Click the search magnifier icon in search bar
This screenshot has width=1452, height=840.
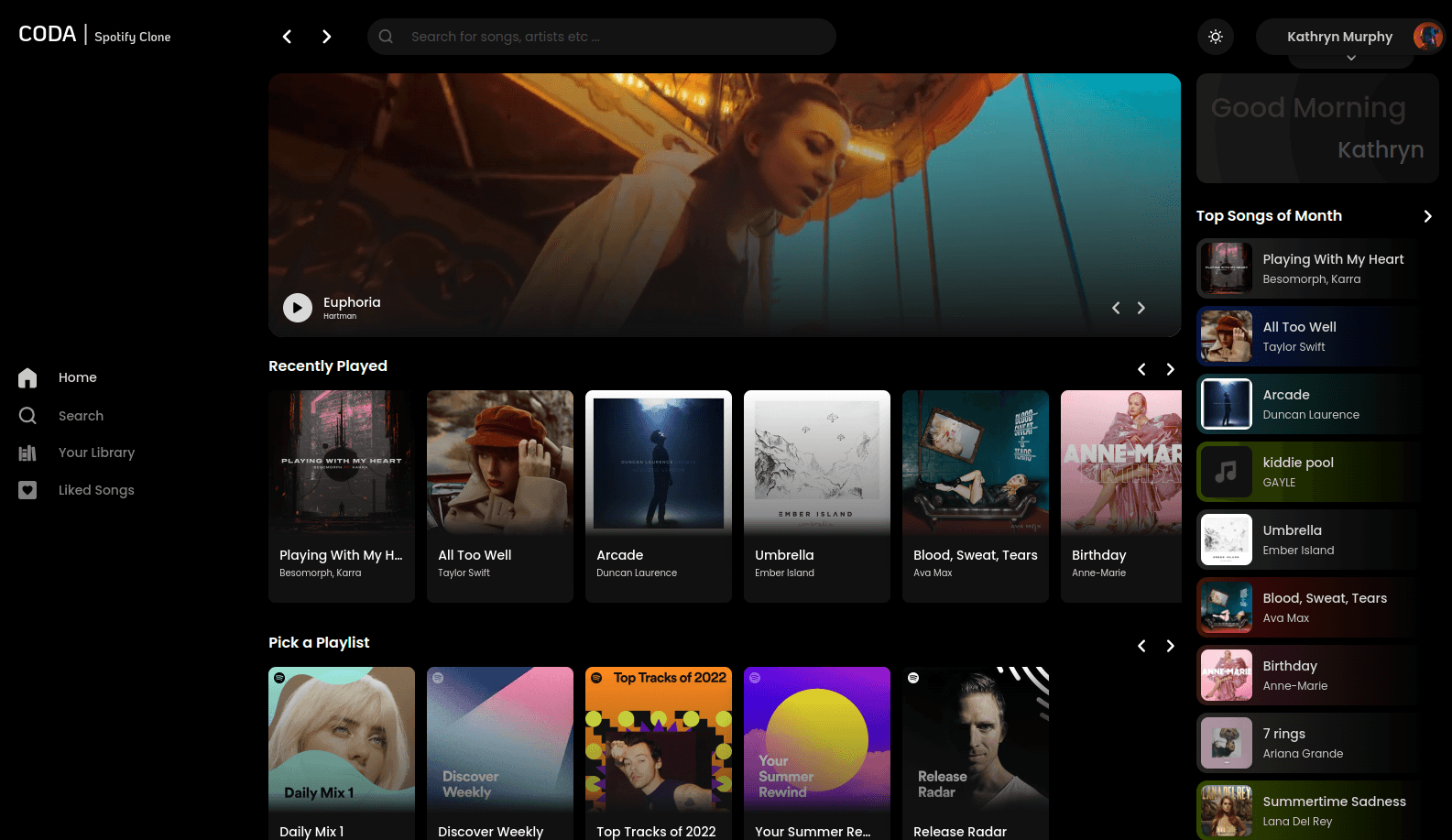tap(386, 37)
